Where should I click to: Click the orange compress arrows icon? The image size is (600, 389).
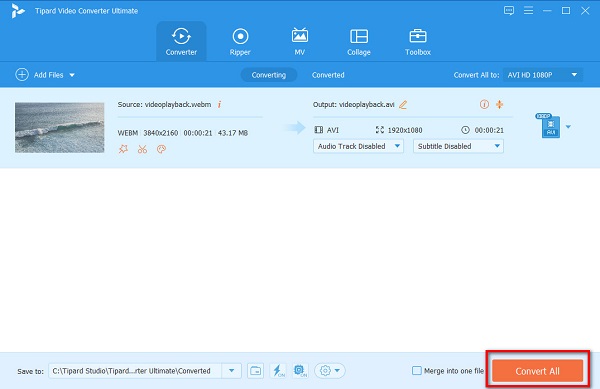pos(499,104)
